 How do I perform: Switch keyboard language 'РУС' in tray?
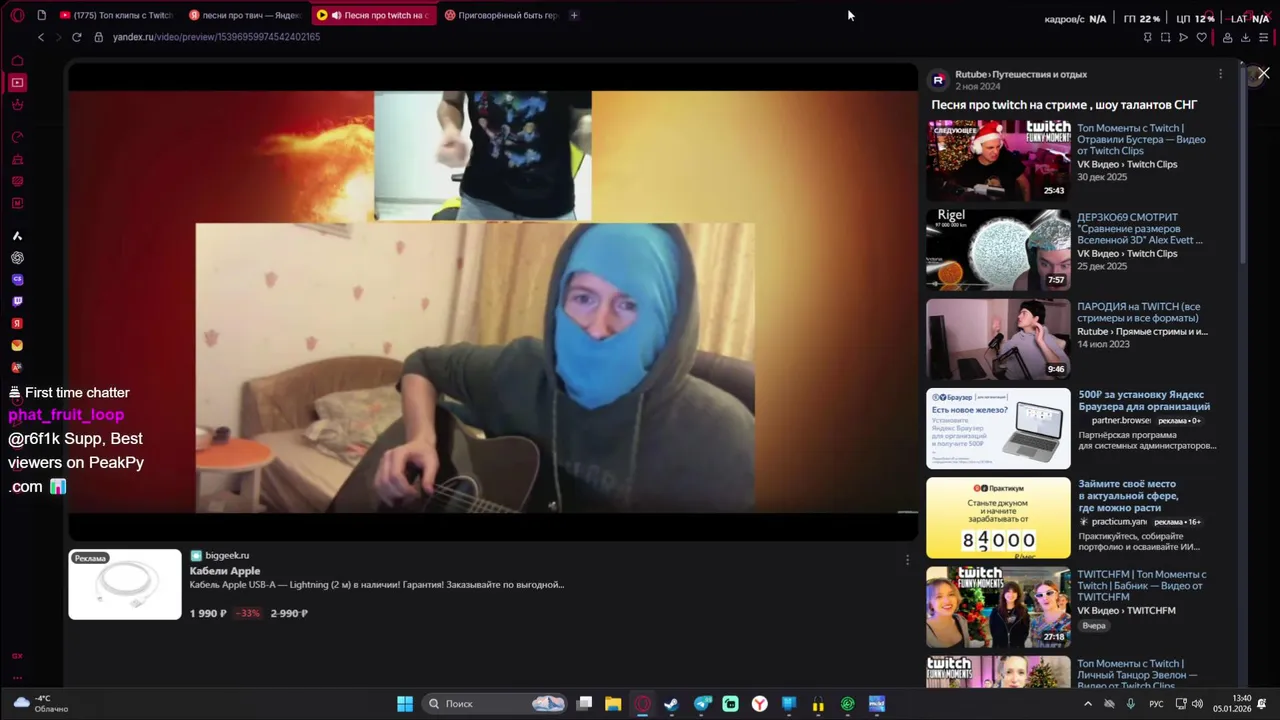coord(1156,704)
